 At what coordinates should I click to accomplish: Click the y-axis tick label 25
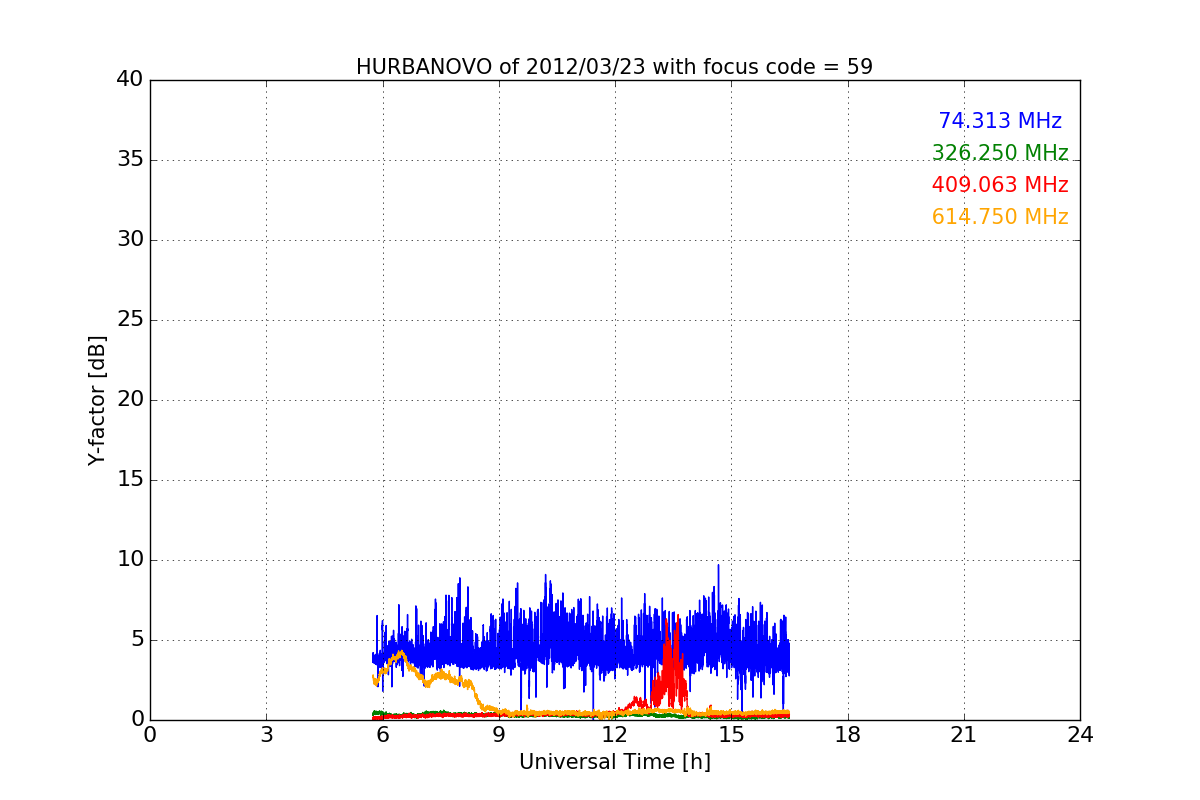coord(130,320)
